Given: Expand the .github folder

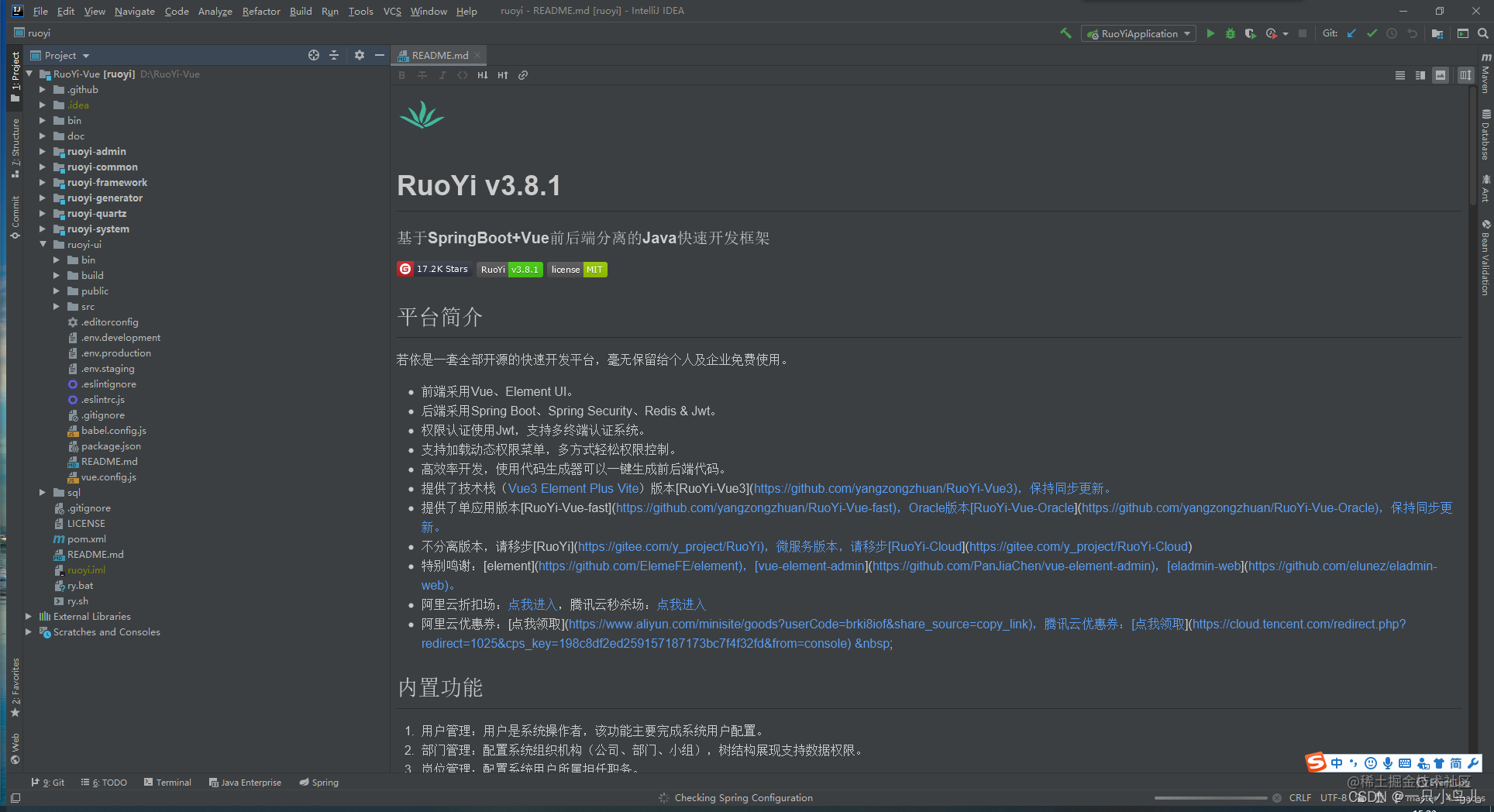Looking at the screenshot, I should click(x=43, y=90).
